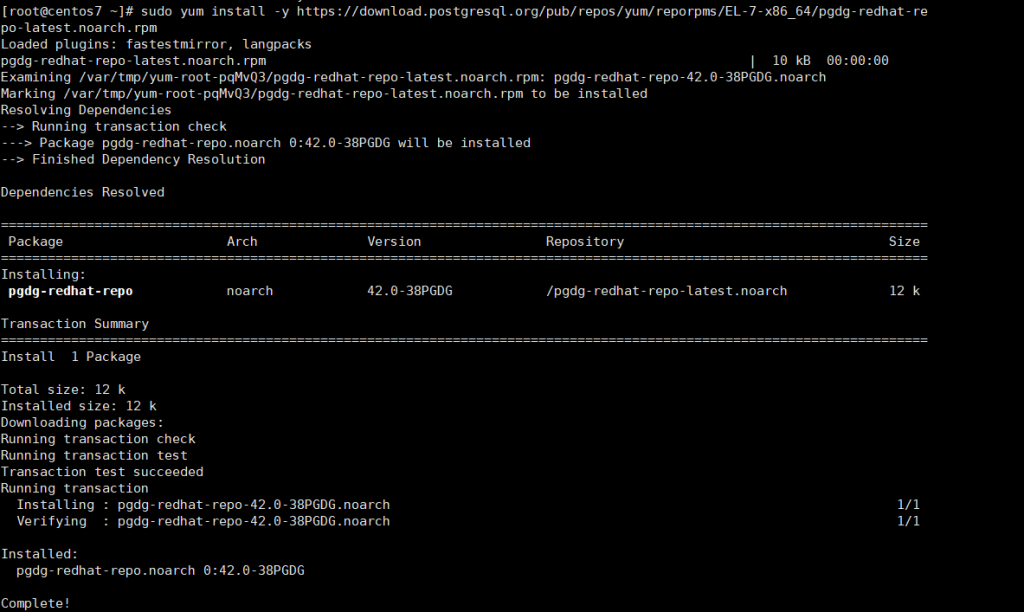Click 'Running transaction' line before Installing
Image resolution: width=1024 pixels, height=612 pixels.
pos(74,488)
